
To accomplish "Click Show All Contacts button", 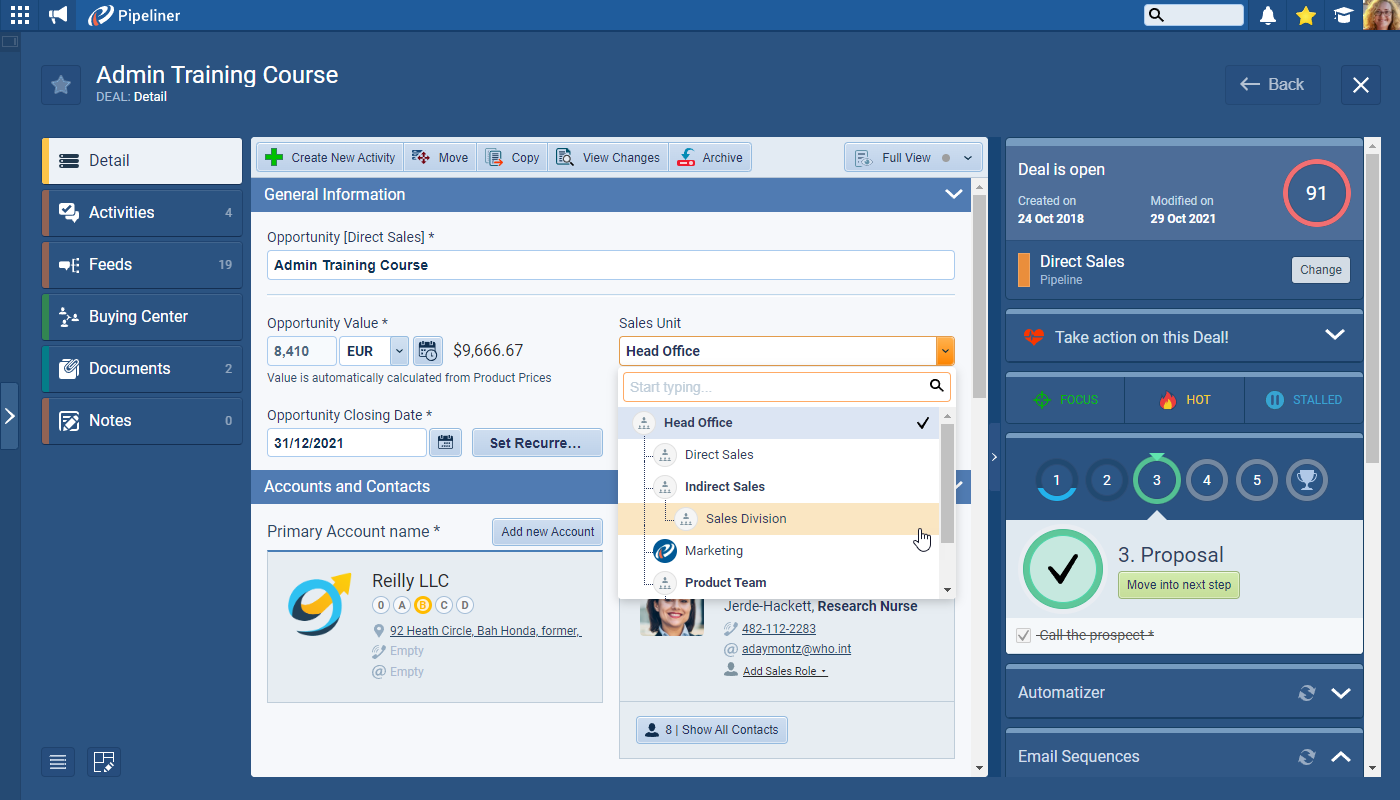I will (x=712, y=730).
